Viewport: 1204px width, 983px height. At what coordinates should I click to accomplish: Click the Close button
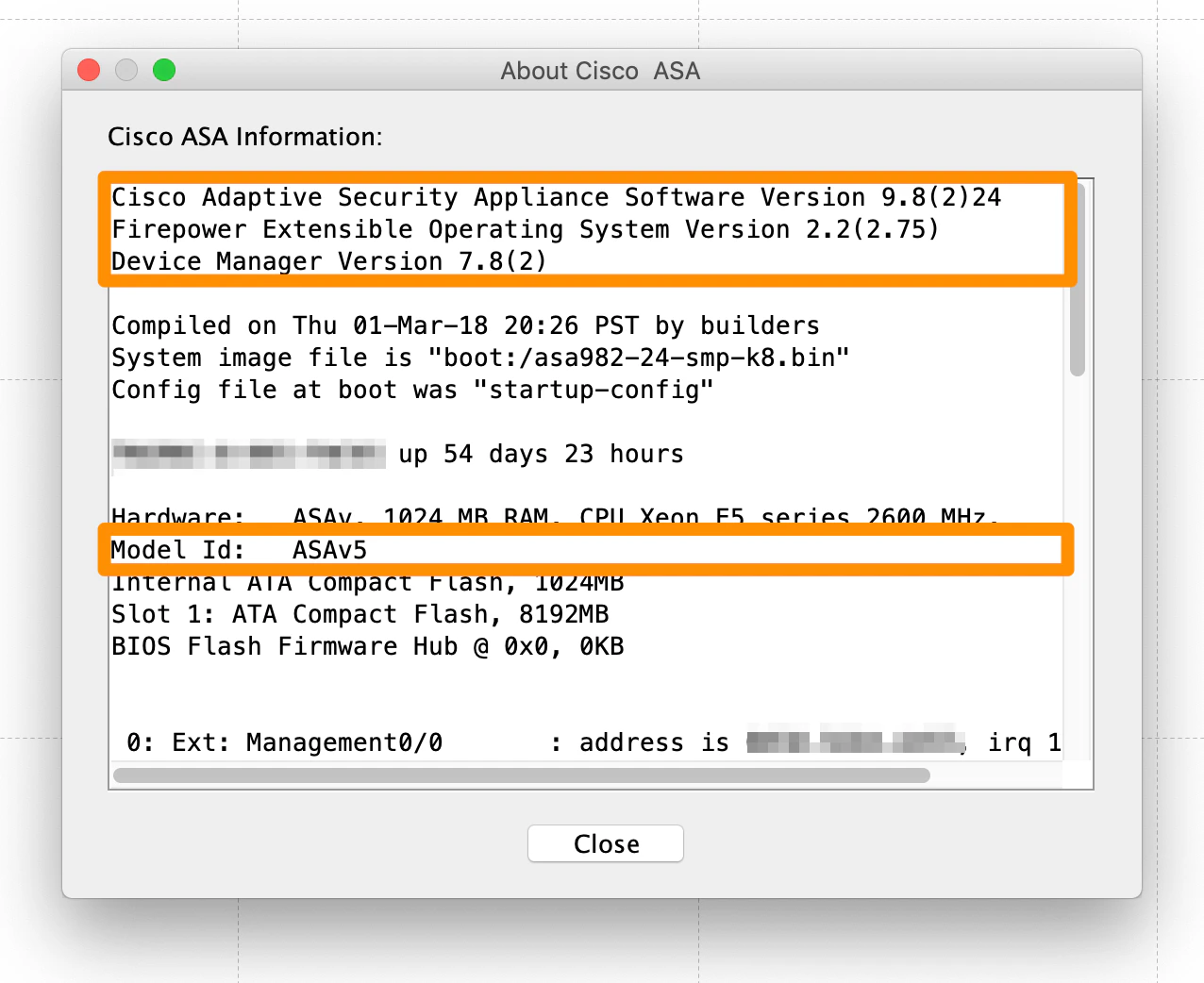605,843
